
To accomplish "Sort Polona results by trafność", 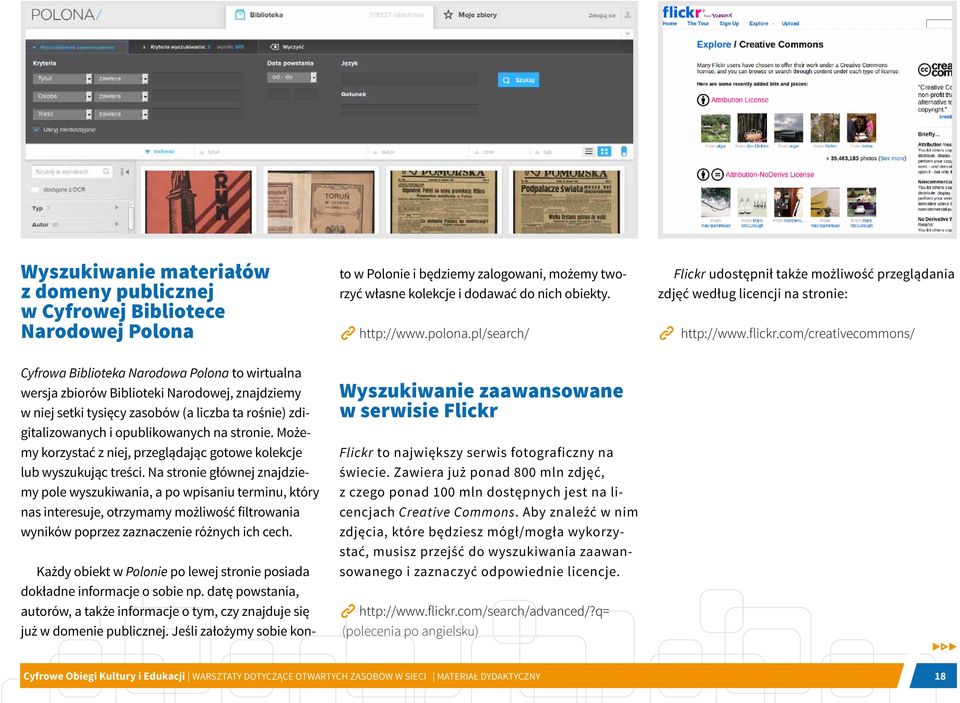I will pyautogui.click(x=160, y=151).
